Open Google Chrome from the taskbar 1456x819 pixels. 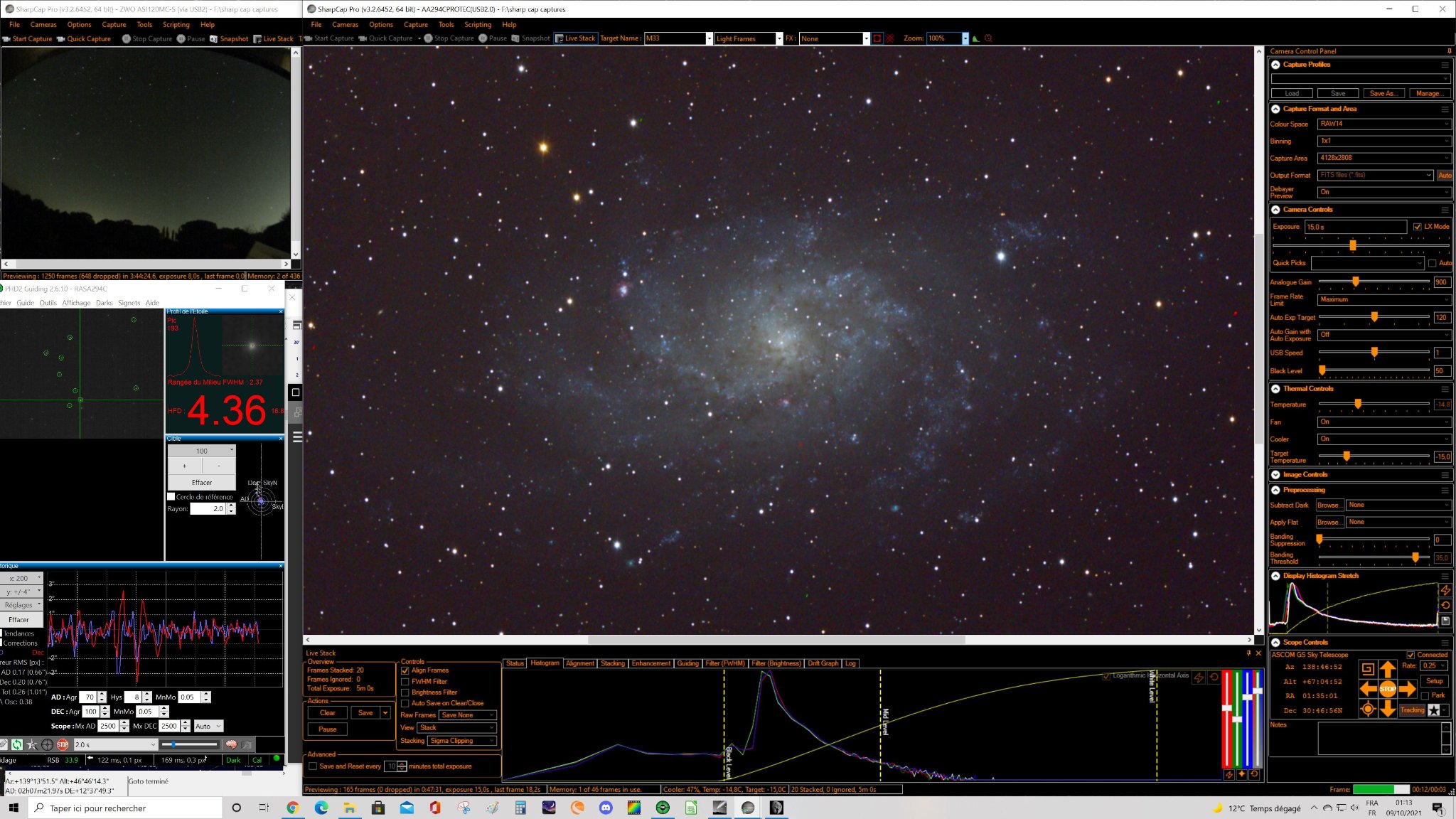point(292,808)
